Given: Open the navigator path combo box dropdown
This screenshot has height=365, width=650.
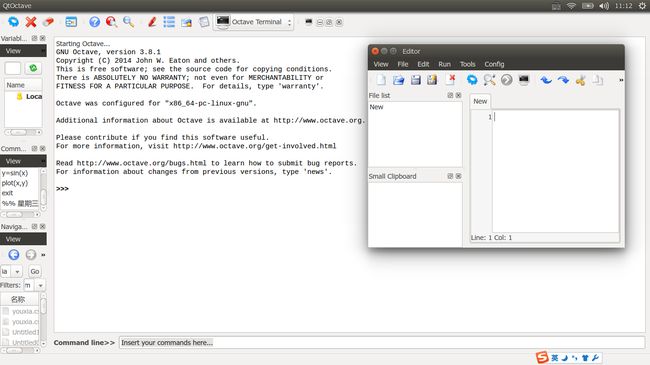Looking at the screenshot, I should click(17, 272).
